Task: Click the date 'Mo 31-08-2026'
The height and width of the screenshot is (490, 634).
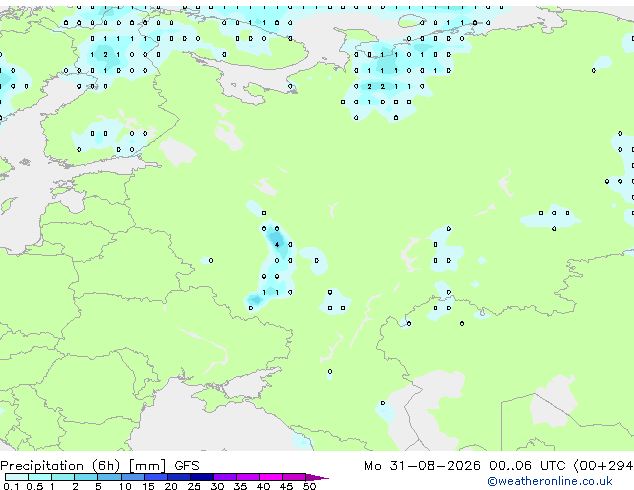Action: pos(422,466)
